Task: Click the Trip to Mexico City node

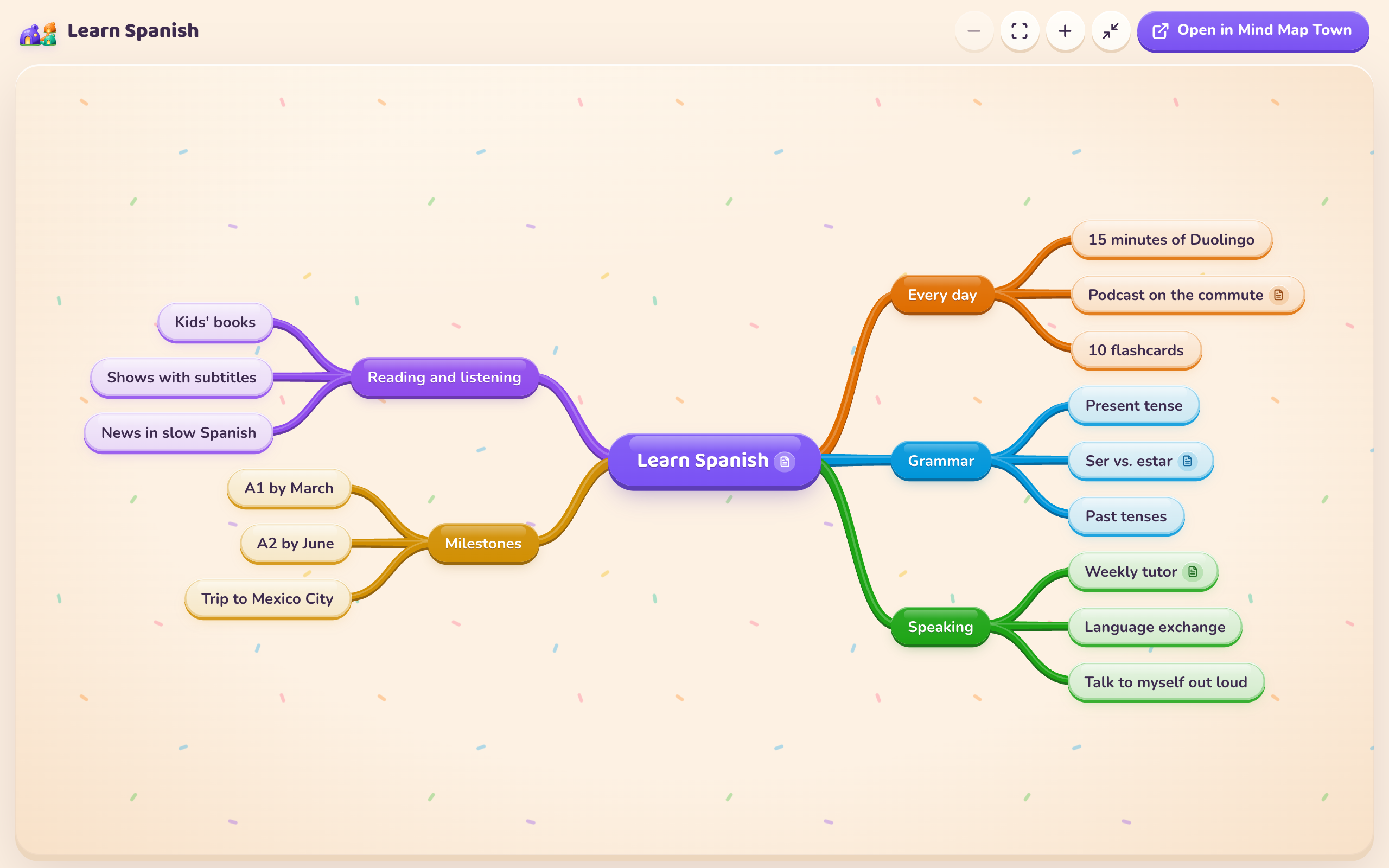Action: [x=267, y=599]
